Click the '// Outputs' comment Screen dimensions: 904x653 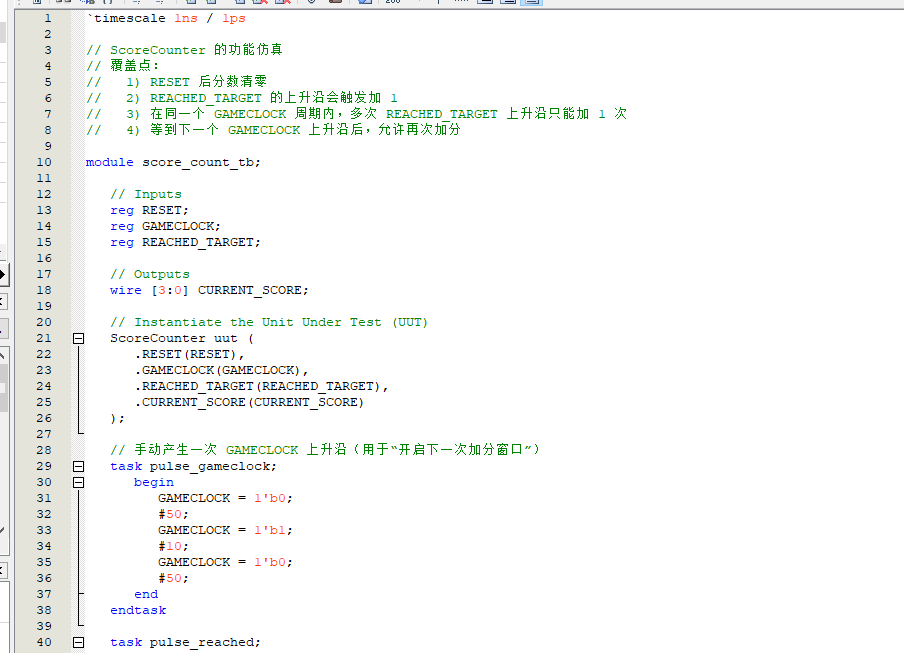(150, 274)
